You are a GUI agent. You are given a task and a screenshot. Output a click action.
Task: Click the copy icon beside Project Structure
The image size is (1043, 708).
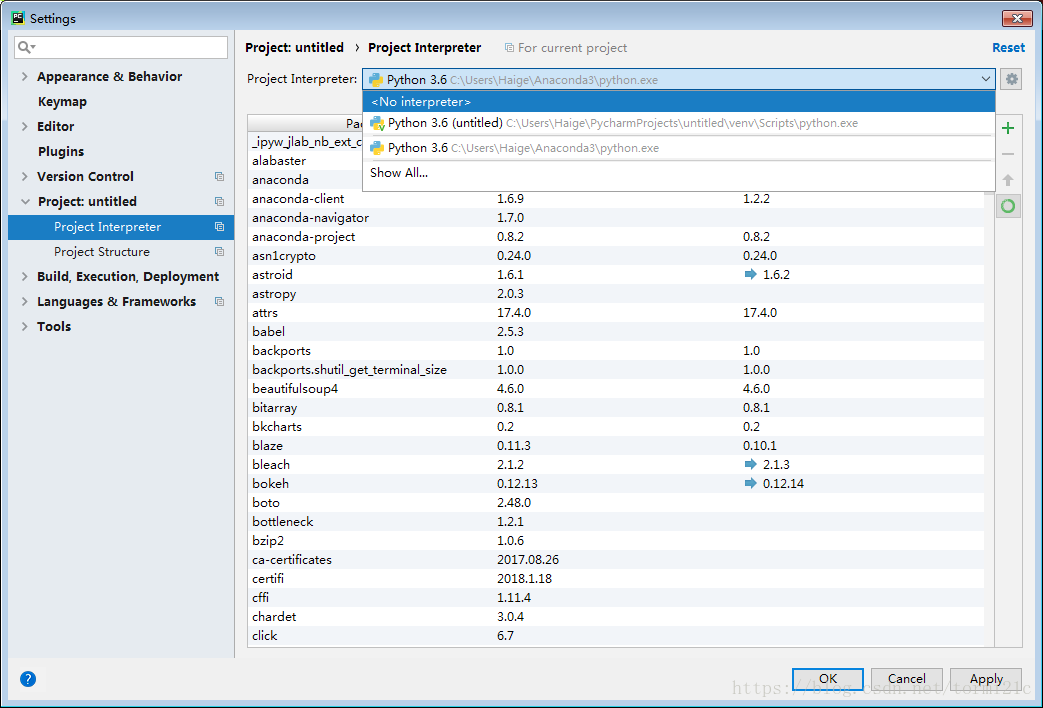[219, 252]
